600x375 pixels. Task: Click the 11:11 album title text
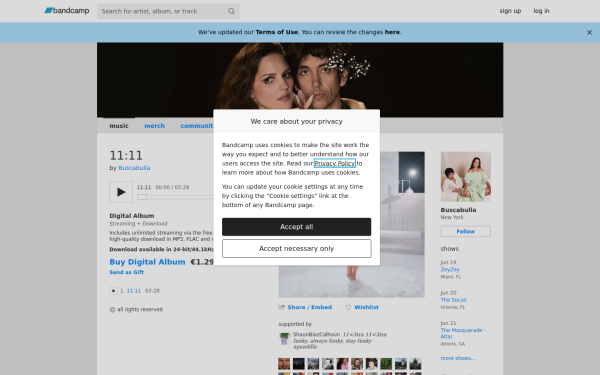tap(126, 156)
